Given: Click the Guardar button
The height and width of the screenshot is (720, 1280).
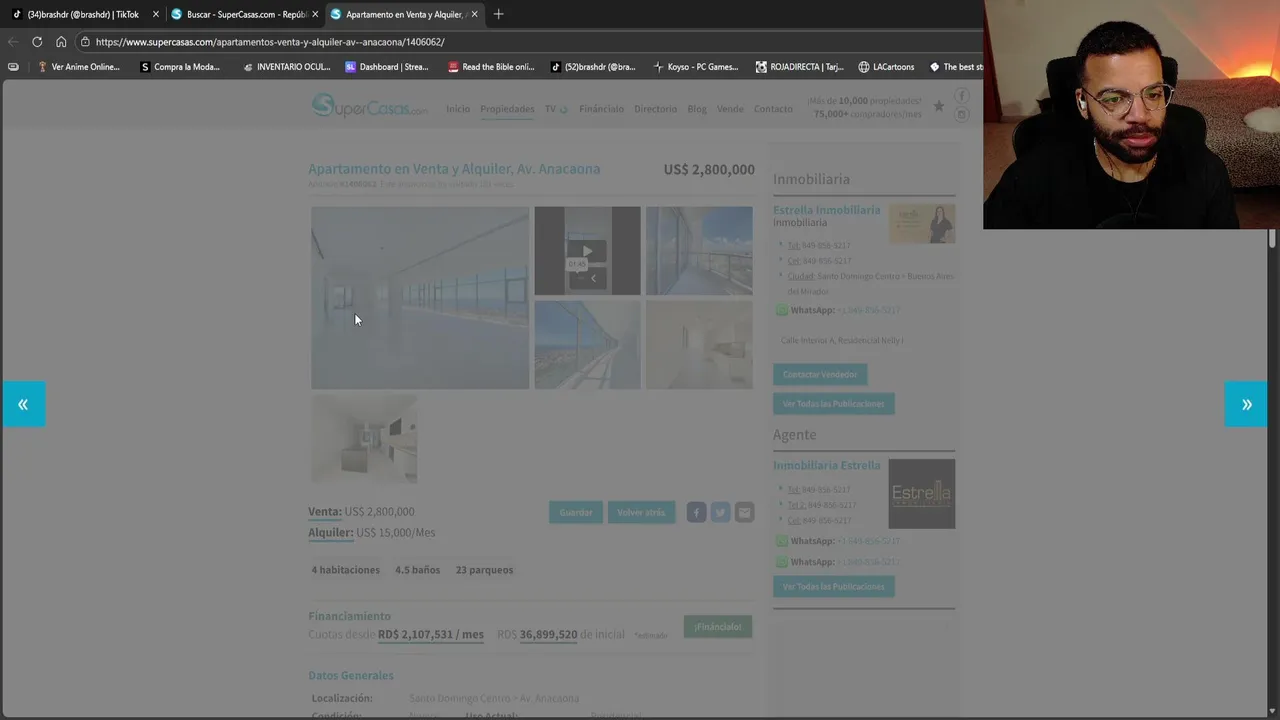Looking at the screenshot, I should (x=576, y=512).
